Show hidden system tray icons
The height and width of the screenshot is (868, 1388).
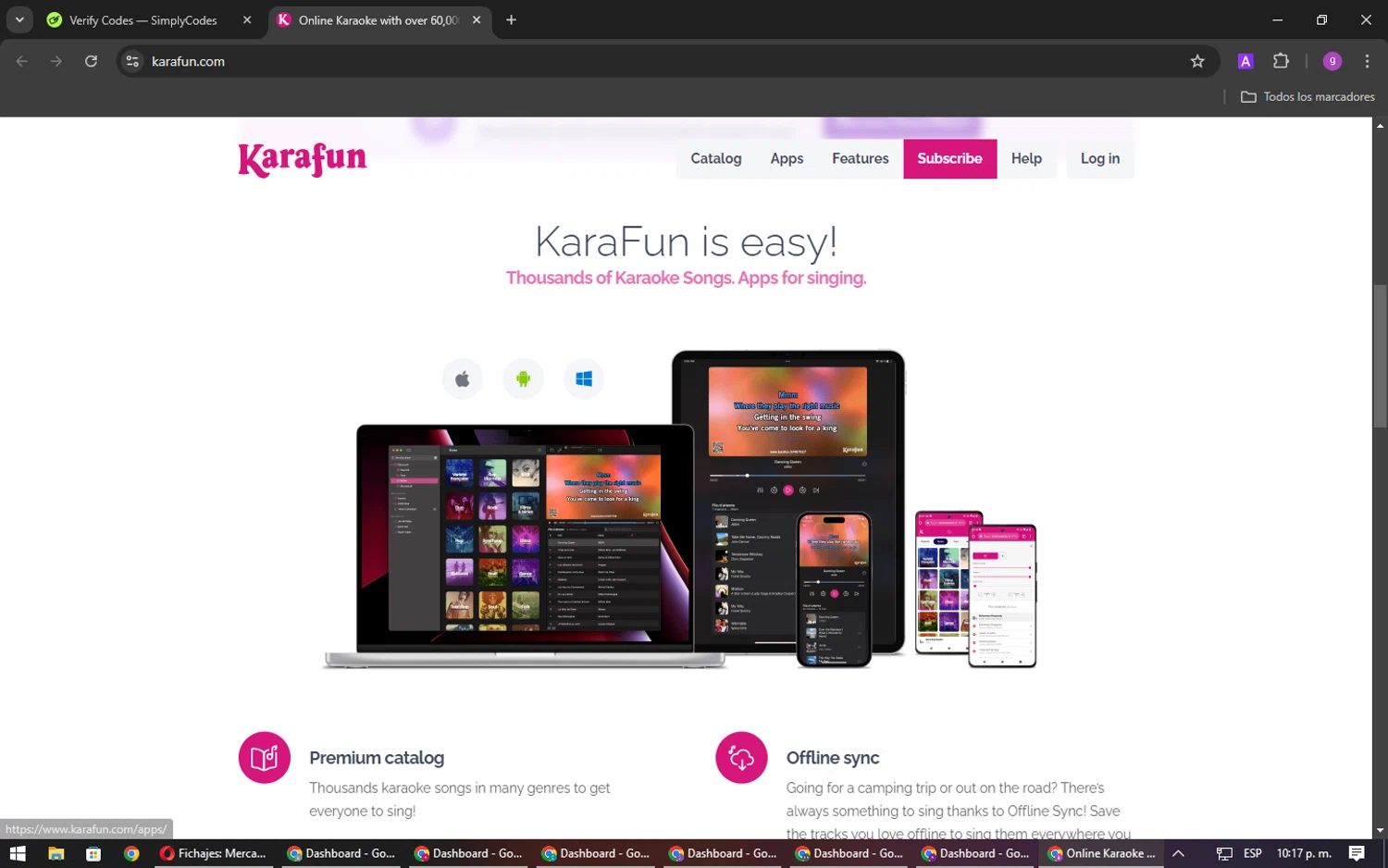(x=1178, y=853)
